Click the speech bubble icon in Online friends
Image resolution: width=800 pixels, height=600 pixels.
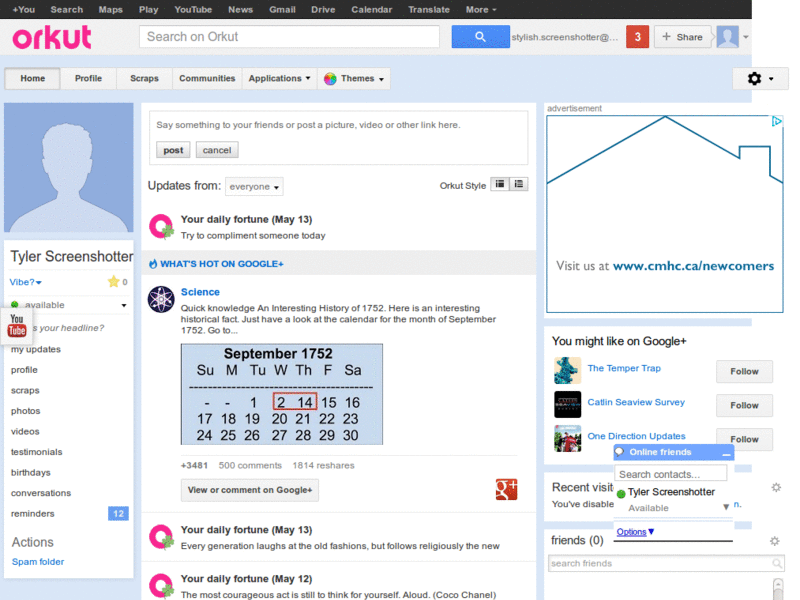click(620, 452)
